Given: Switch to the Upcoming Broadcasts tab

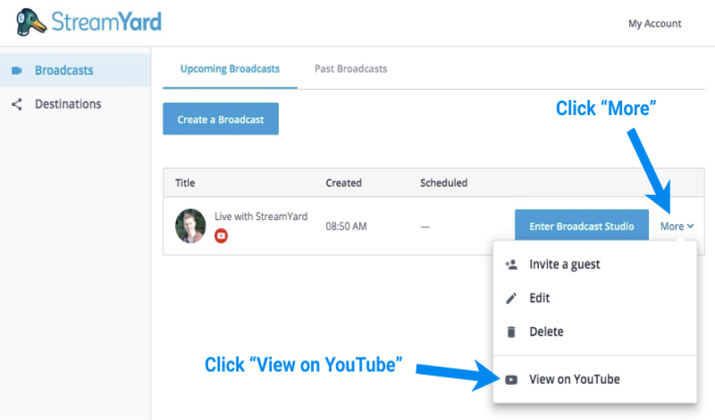Looking at the screenshot, I should pyautogui.click(x=230, y=69).
